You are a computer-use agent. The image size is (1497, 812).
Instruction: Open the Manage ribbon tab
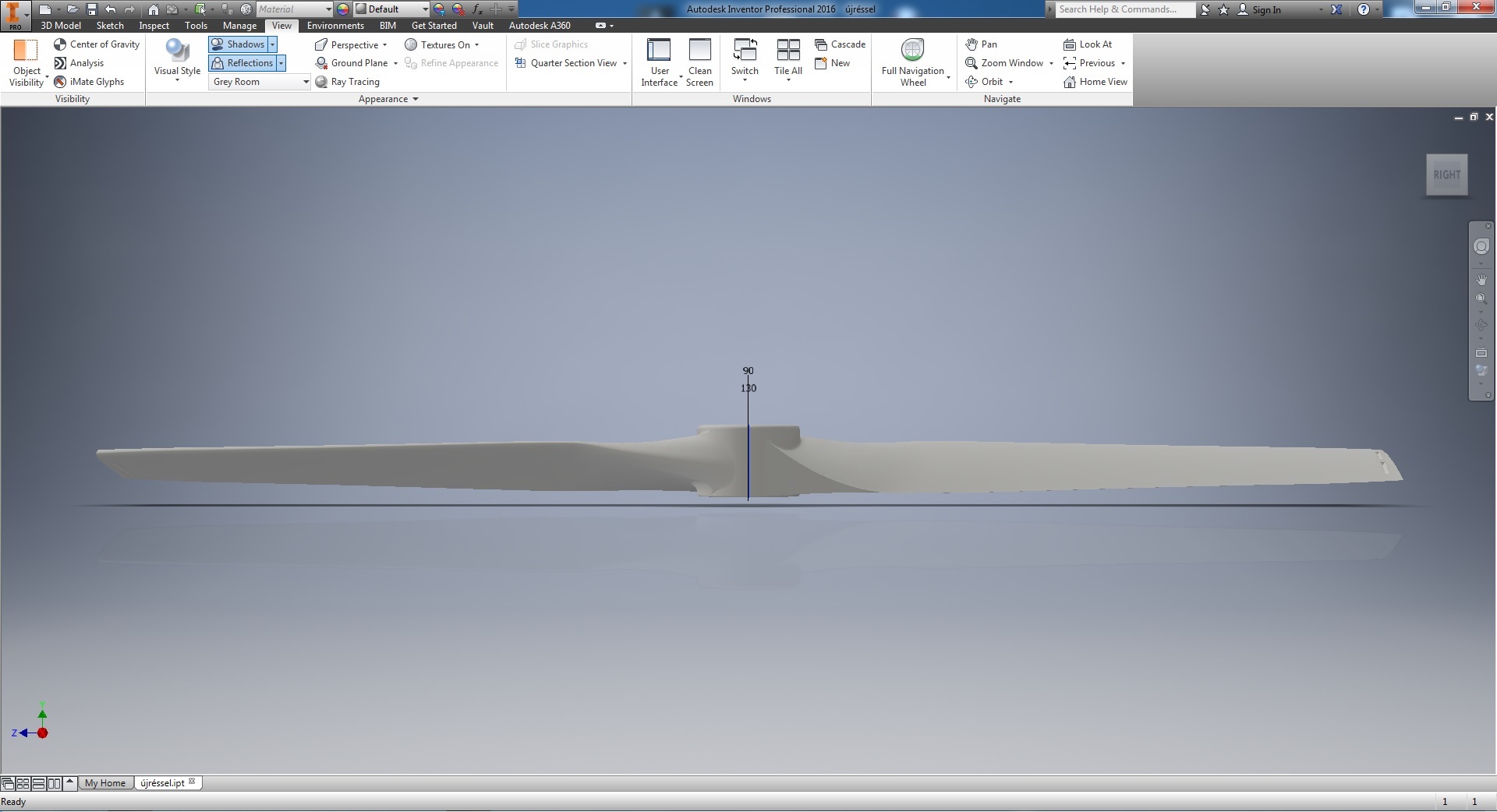tap(239, 26)
